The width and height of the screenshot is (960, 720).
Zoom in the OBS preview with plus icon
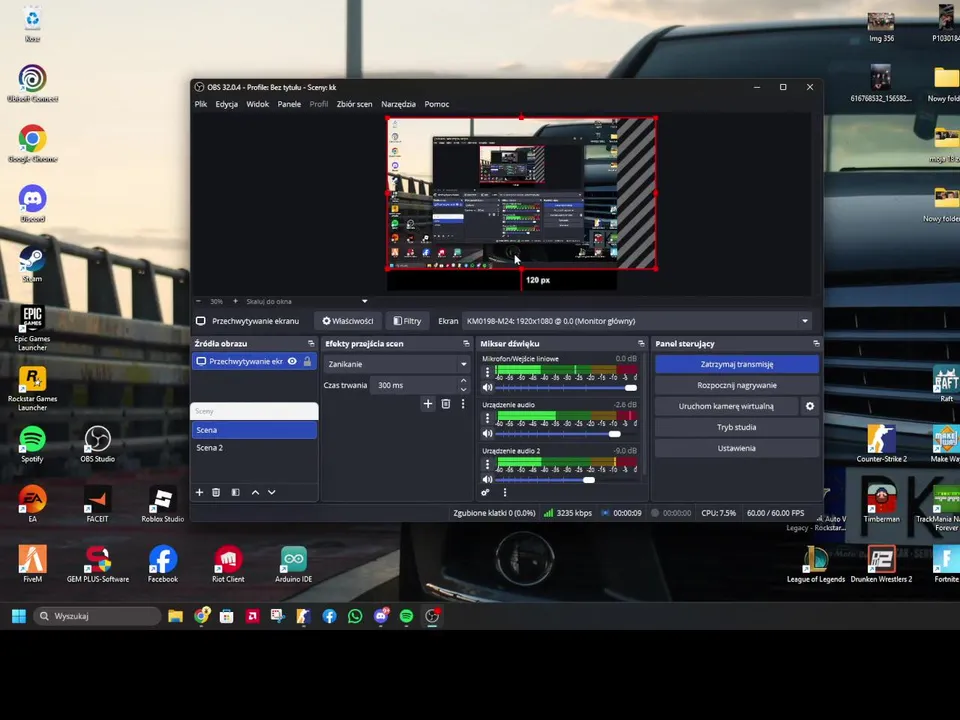pos(235,301)
